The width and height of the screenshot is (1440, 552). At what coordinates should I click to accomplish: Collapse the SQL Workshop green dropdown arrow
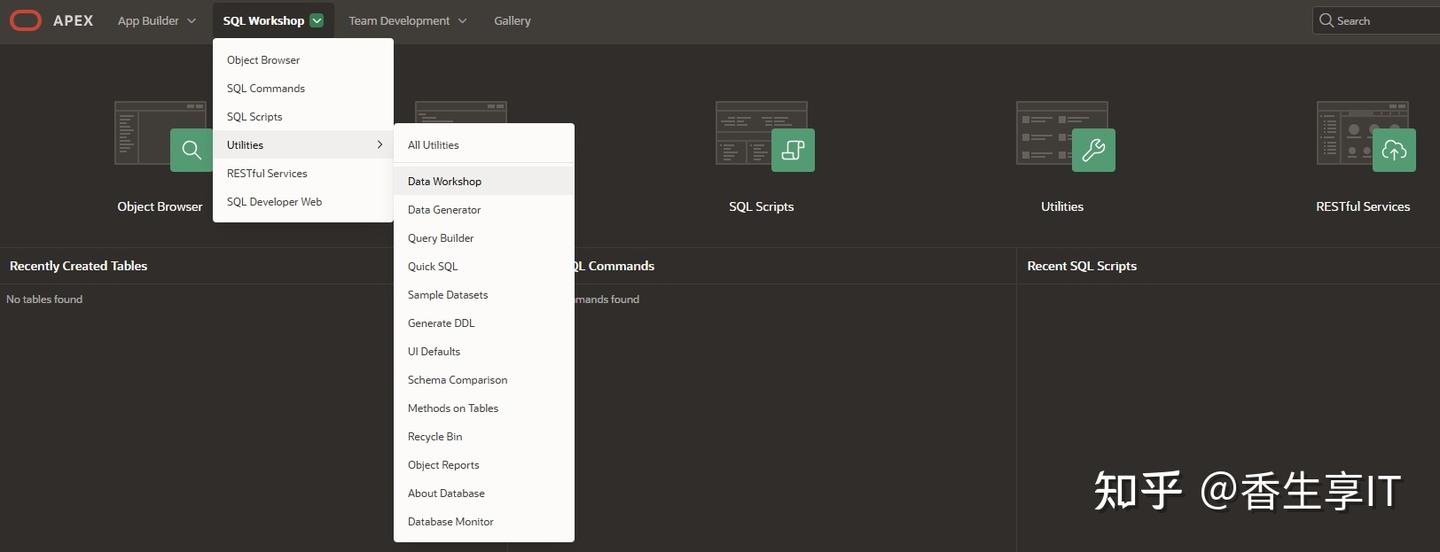tap(317, 21)
